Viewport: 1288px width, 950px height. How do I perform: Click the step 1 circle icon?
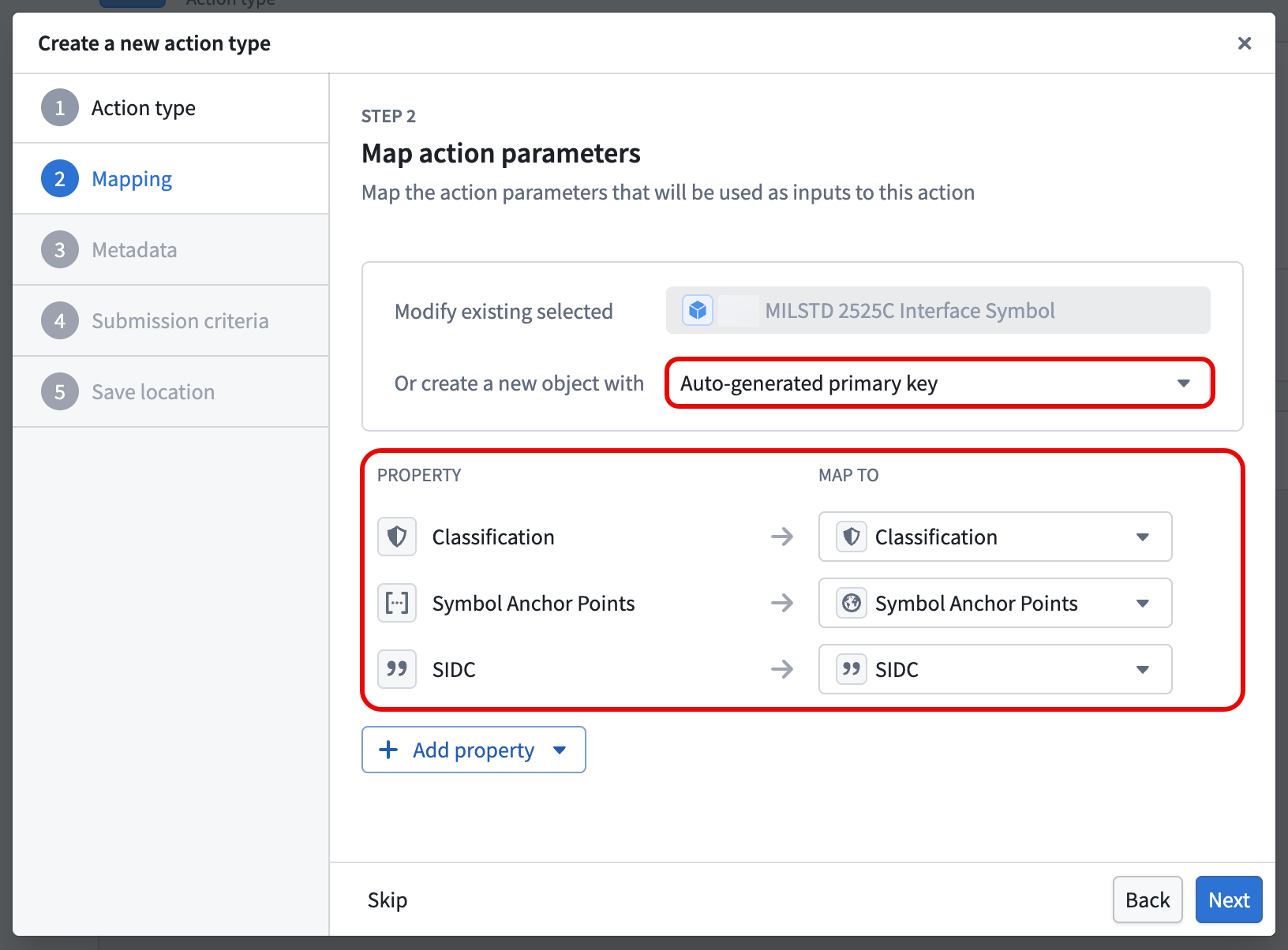click(x=60, y=108)
